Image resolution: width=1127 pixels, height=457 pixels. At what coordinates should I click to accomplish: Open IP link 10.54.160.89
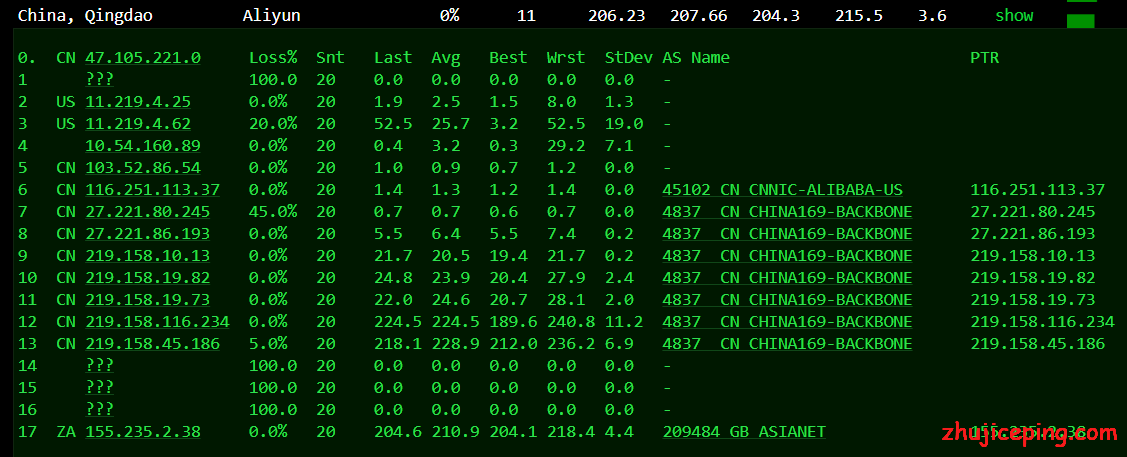click(143, 146)
